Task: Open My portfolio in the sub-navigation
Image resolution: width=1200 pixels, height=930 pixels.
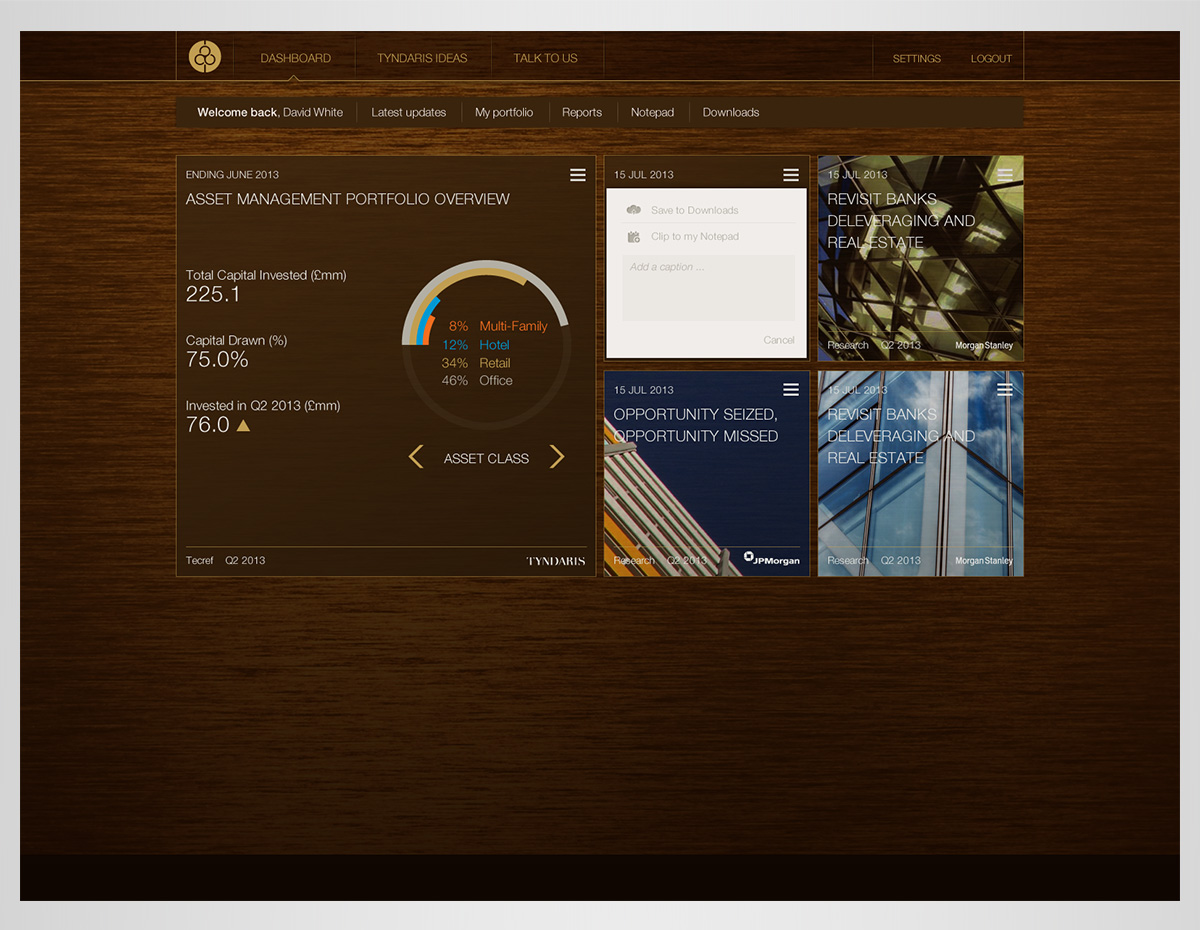Action: tap(504, 113)
